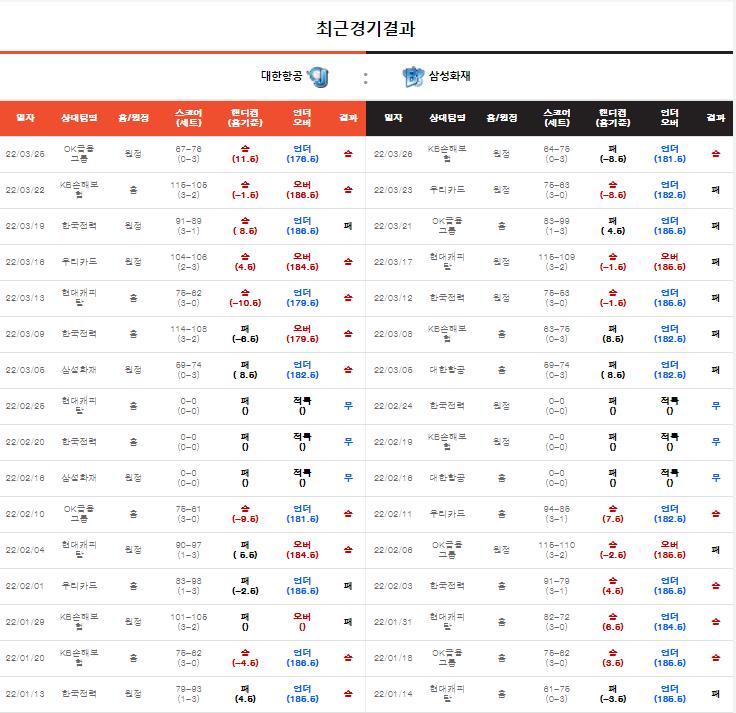Image resolution: width=736 pixels, height=713 pixels.
Task: Click the 승 (-9.5) handicap cell
Action: click(x=245, y=514)
